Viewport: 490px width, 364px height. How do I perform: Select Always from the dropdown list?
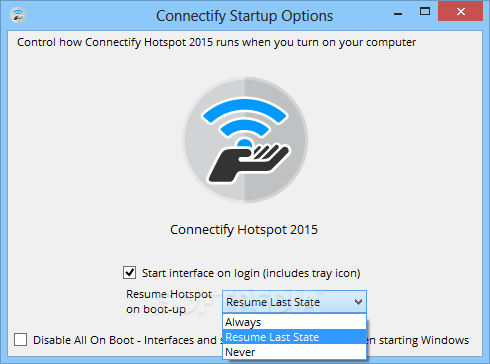294,322
